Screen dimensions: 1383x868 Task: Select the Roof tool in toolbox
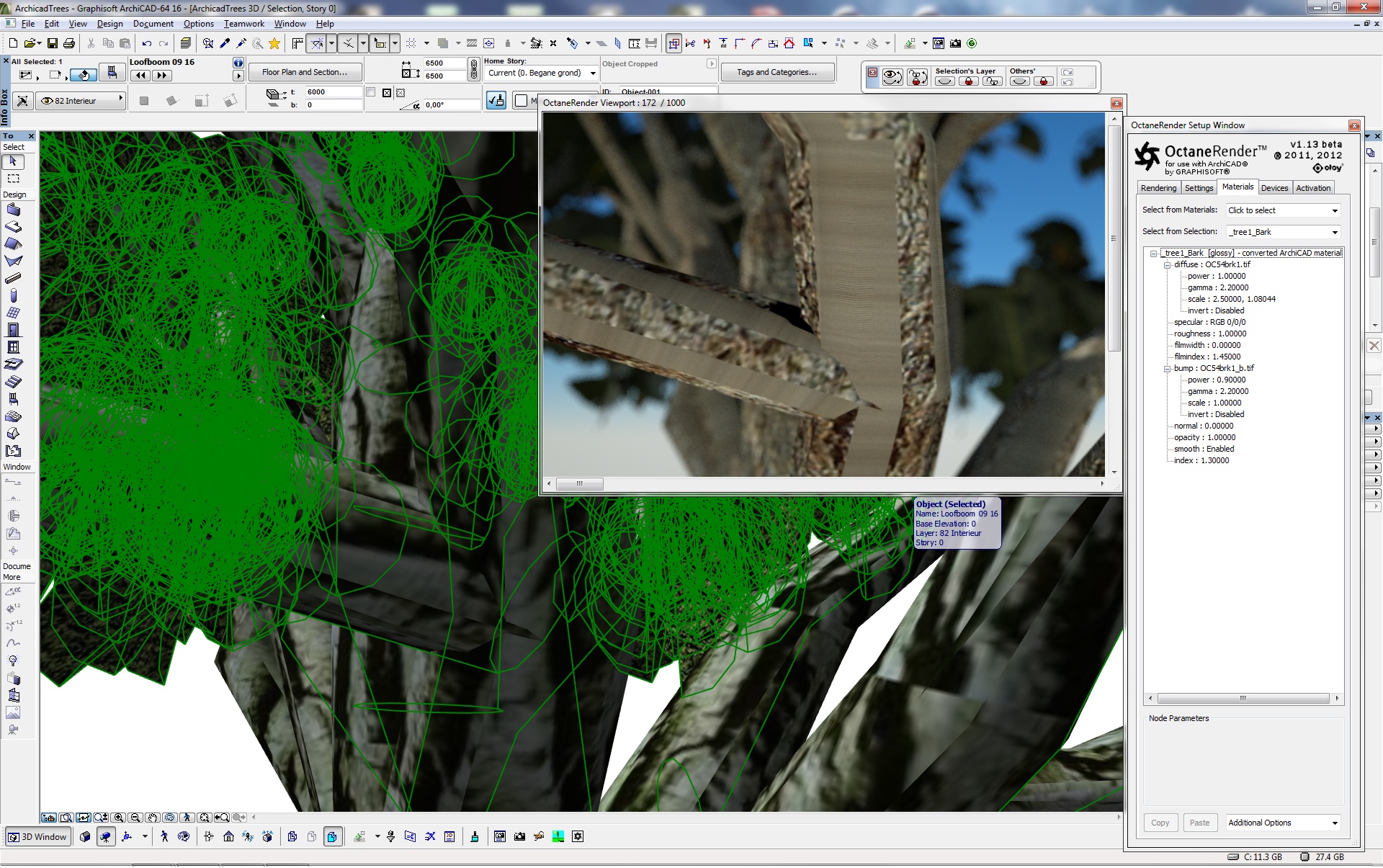13,244
